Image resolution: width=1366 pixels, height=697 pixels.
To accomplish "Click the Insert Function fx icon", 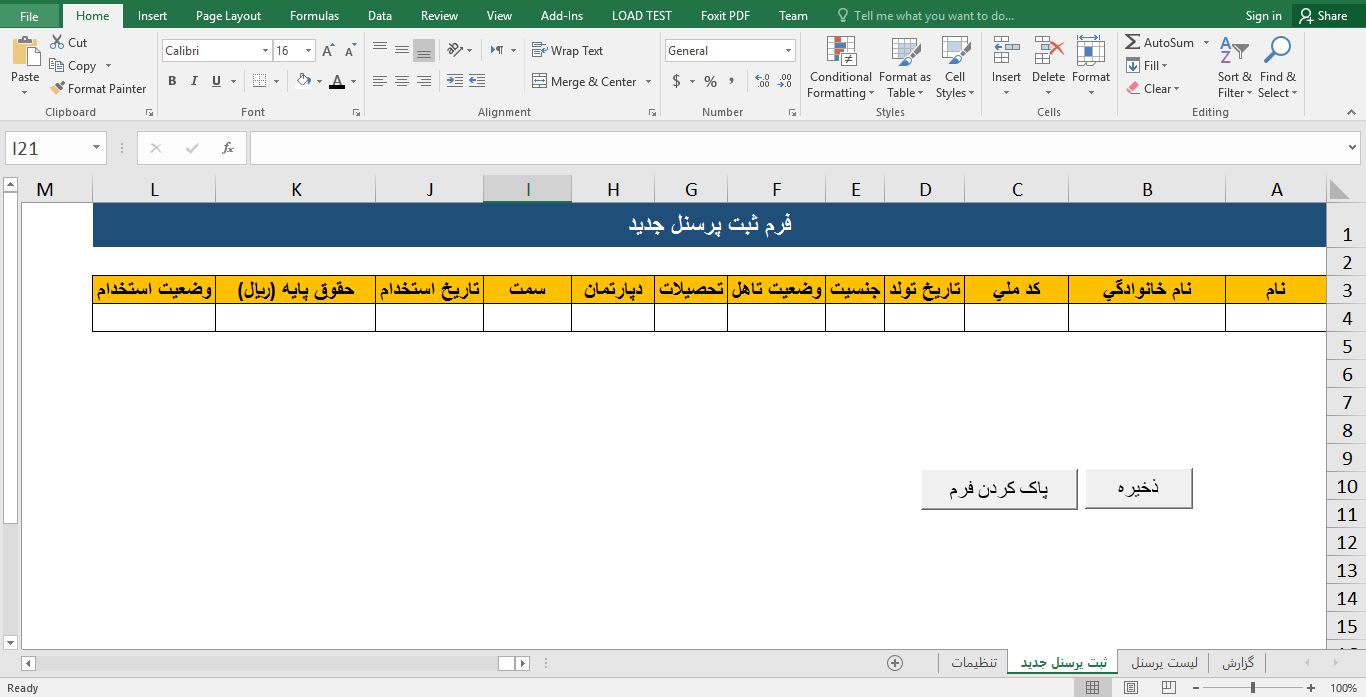I will (228, 148).
